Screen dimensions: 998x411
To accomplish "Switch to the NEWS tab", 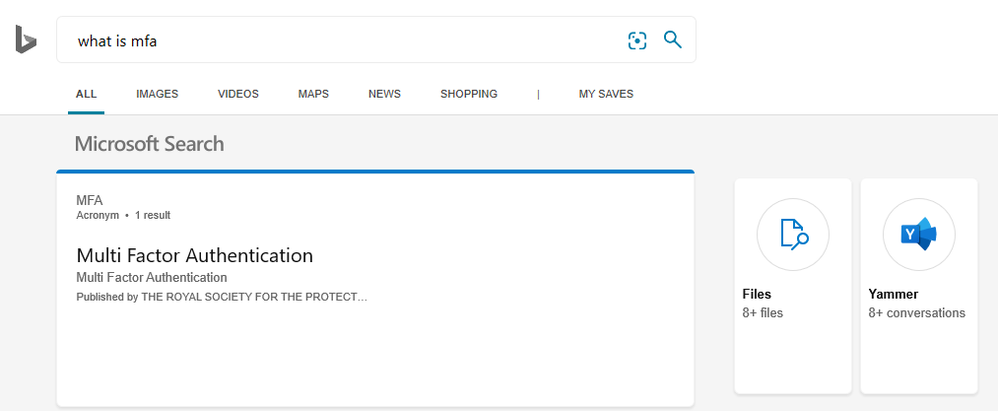I will [x=384, y=94].
